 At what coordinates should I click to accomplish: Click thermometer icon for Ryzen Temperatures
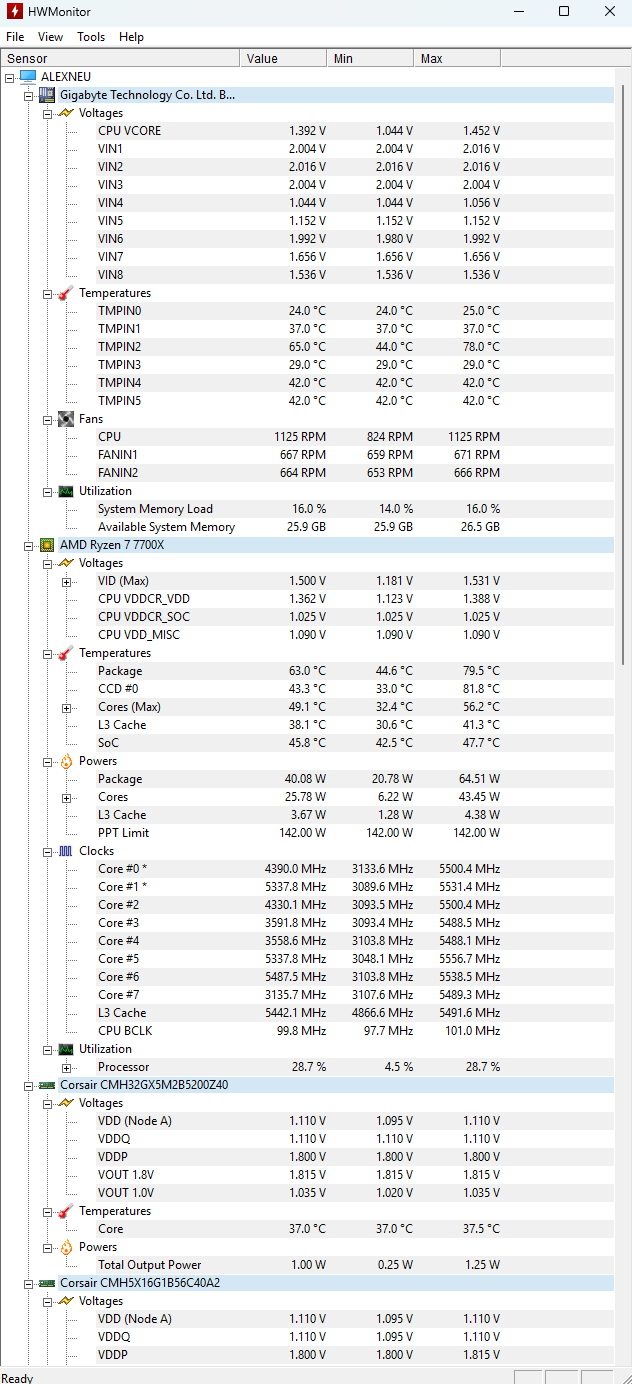[66, 653]
